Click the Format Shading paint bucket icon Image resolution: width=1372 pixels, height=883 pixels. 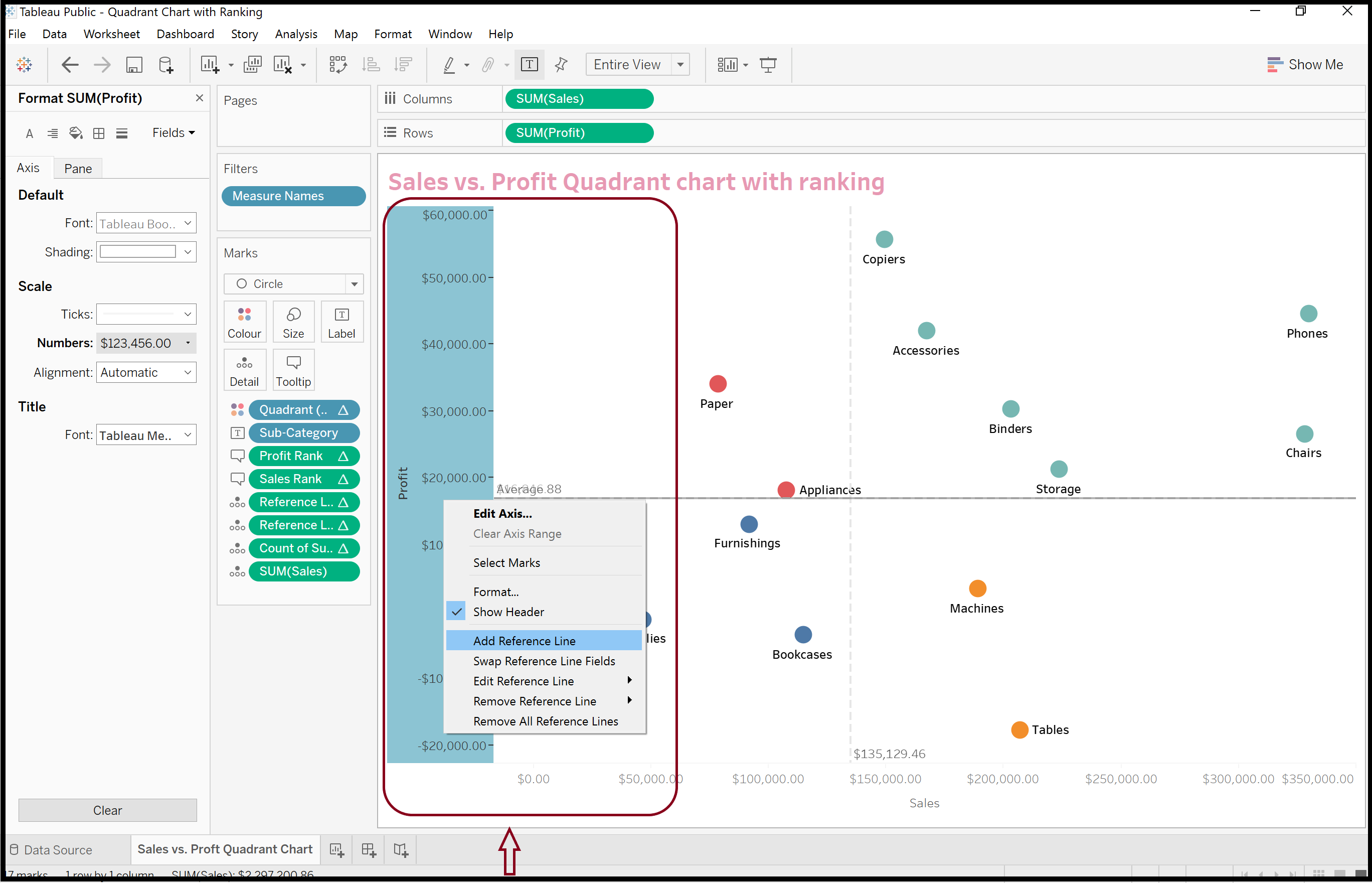tap(76, 133)
